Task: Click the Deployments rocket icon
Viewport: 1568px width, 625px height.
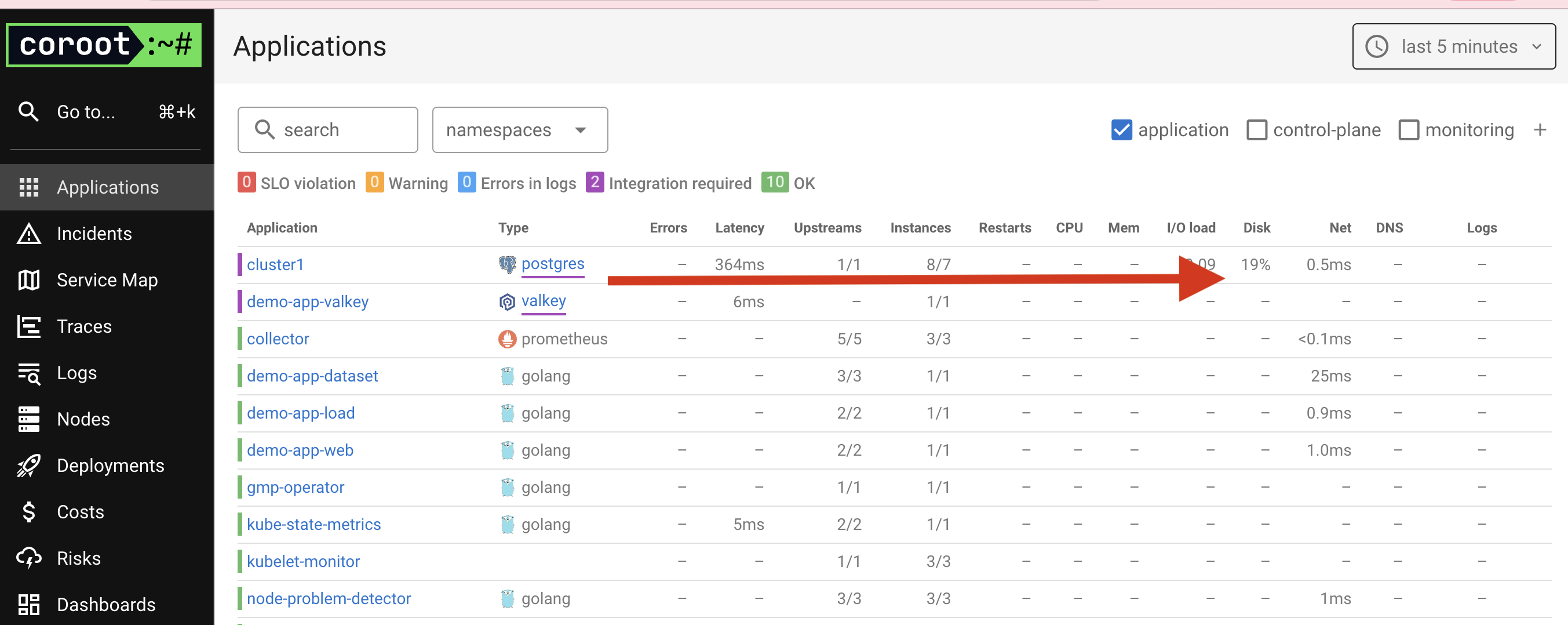Action: coord(28,466)
